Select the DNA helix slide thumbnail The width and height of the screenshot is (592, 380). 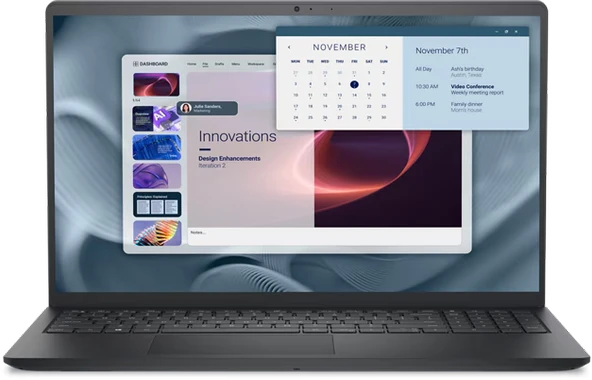pos(157,233)
